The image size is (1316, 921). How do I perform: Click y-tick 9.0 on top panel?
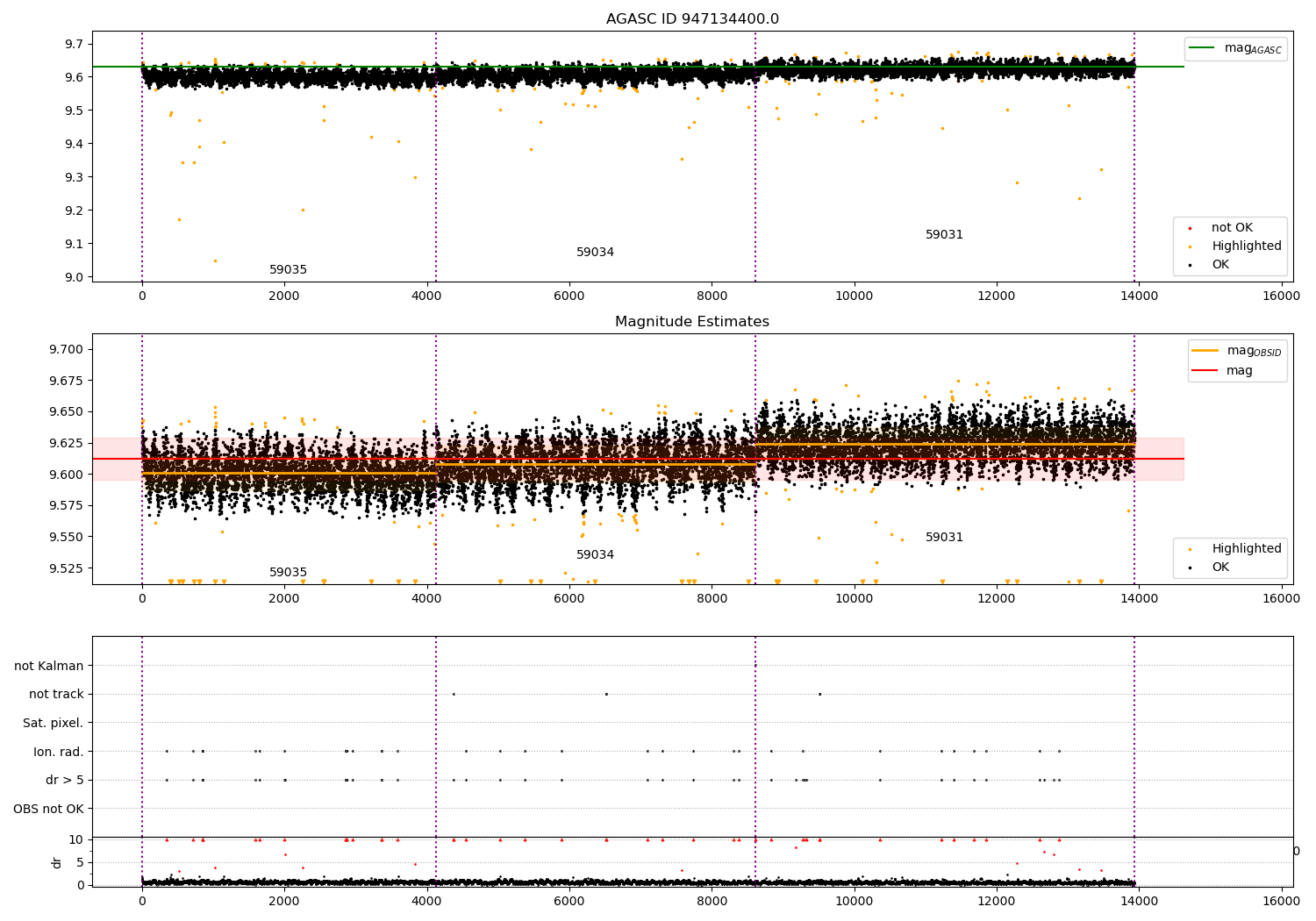[74, 277]
